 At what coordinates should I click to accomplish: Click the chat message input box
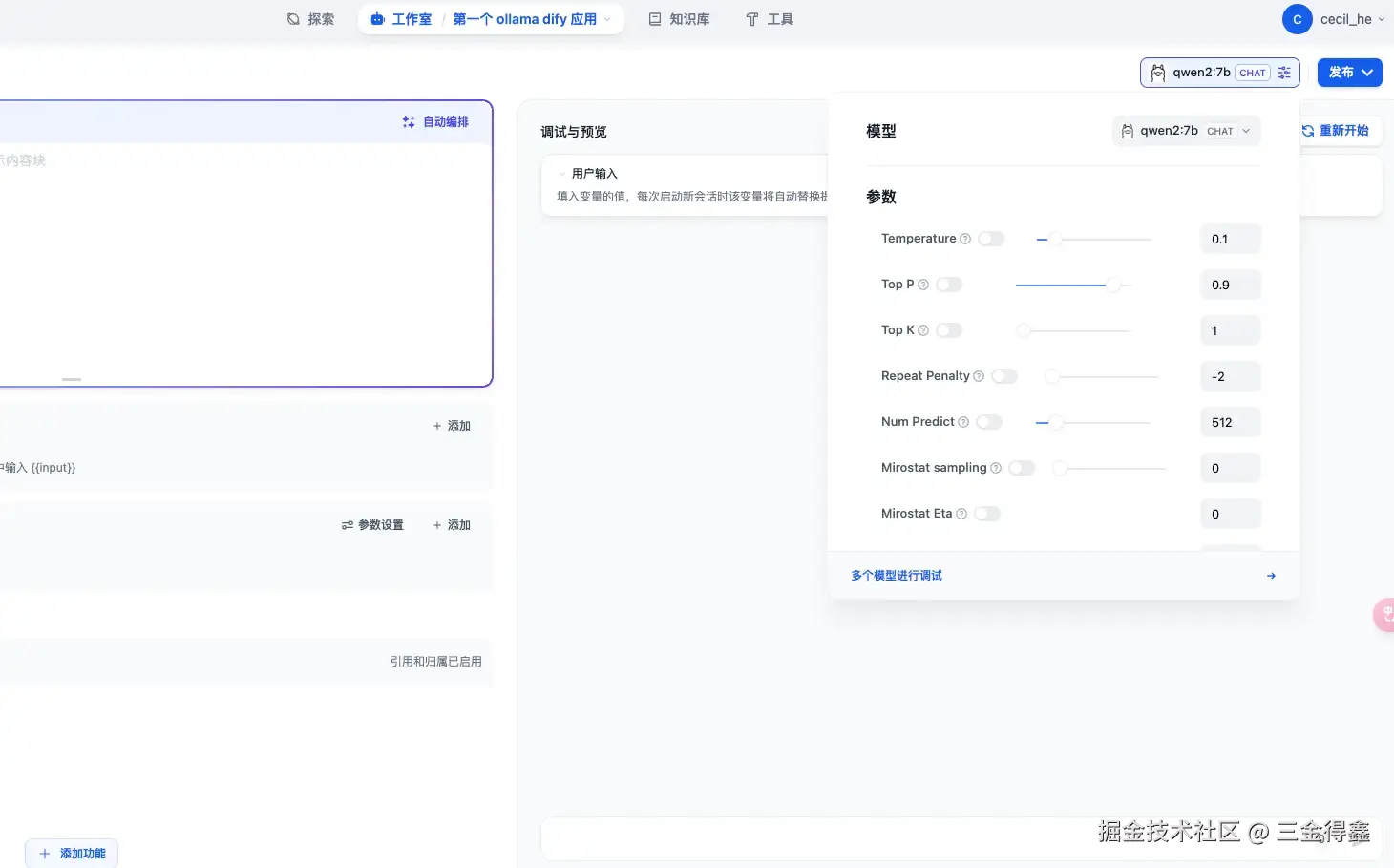[x=961, y=838]
